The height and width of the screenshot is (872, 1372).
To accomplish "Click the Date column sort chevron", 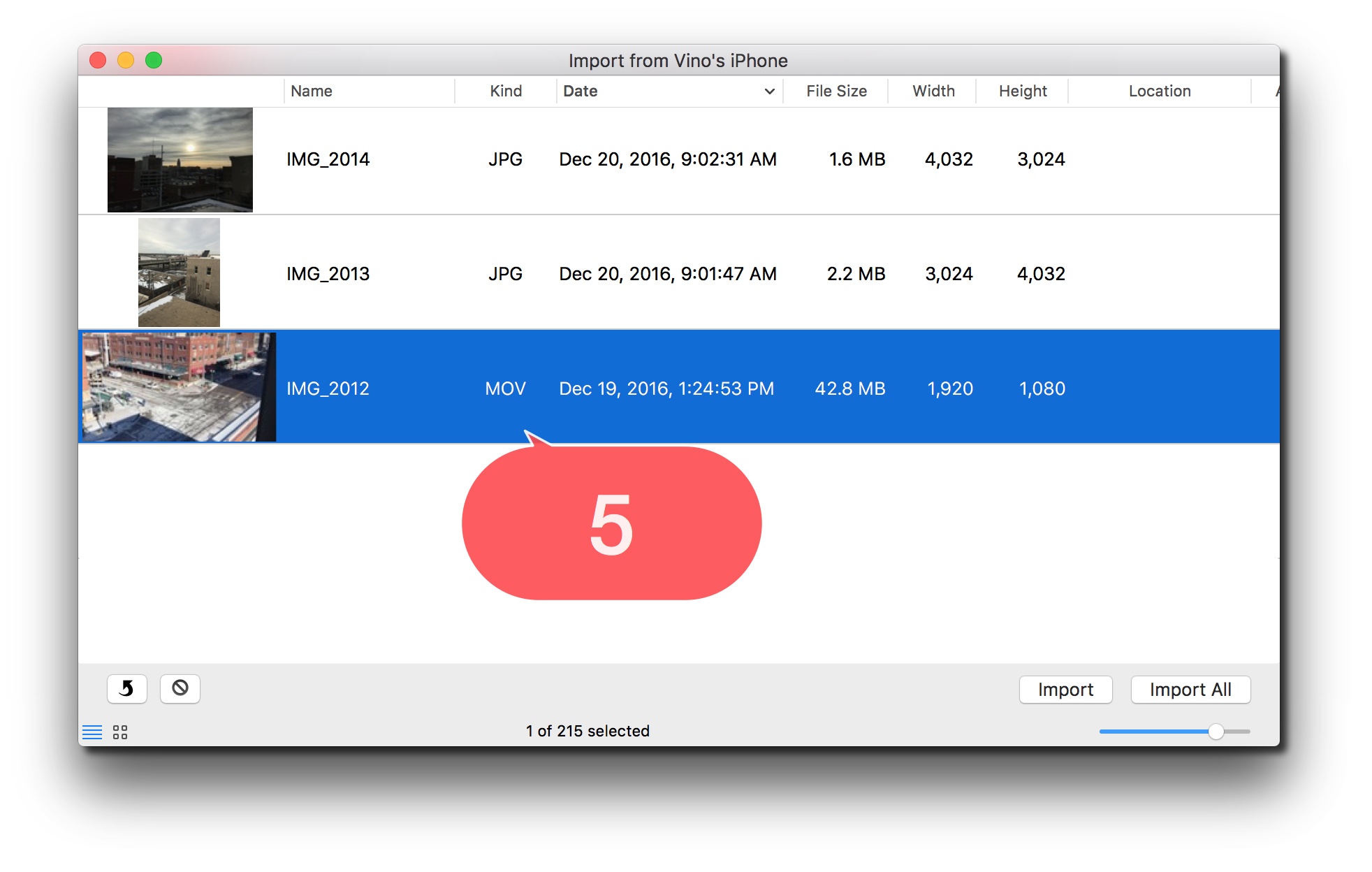I will [x=769, y=92].
